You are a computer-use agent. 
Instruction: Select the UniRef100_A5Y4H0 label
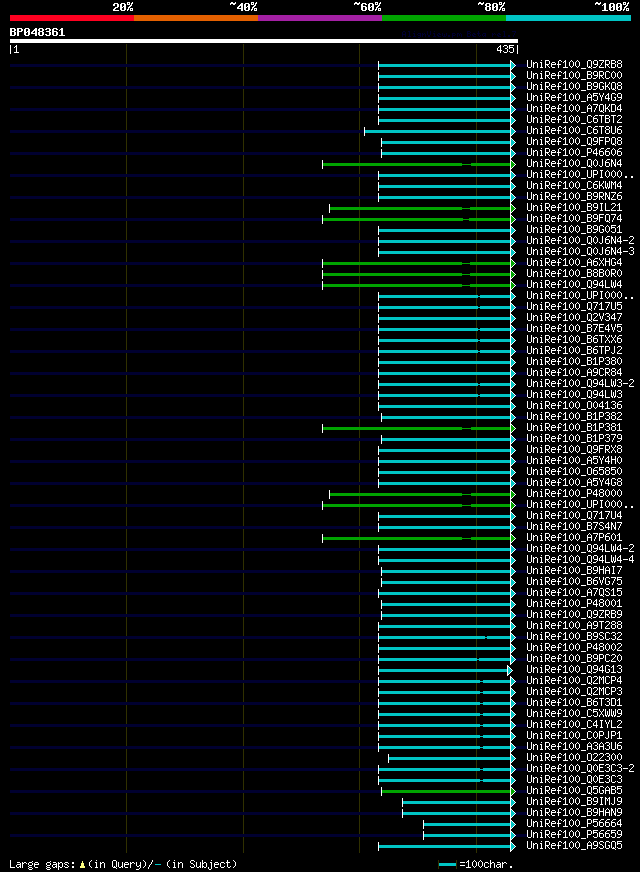click(574, 461)
